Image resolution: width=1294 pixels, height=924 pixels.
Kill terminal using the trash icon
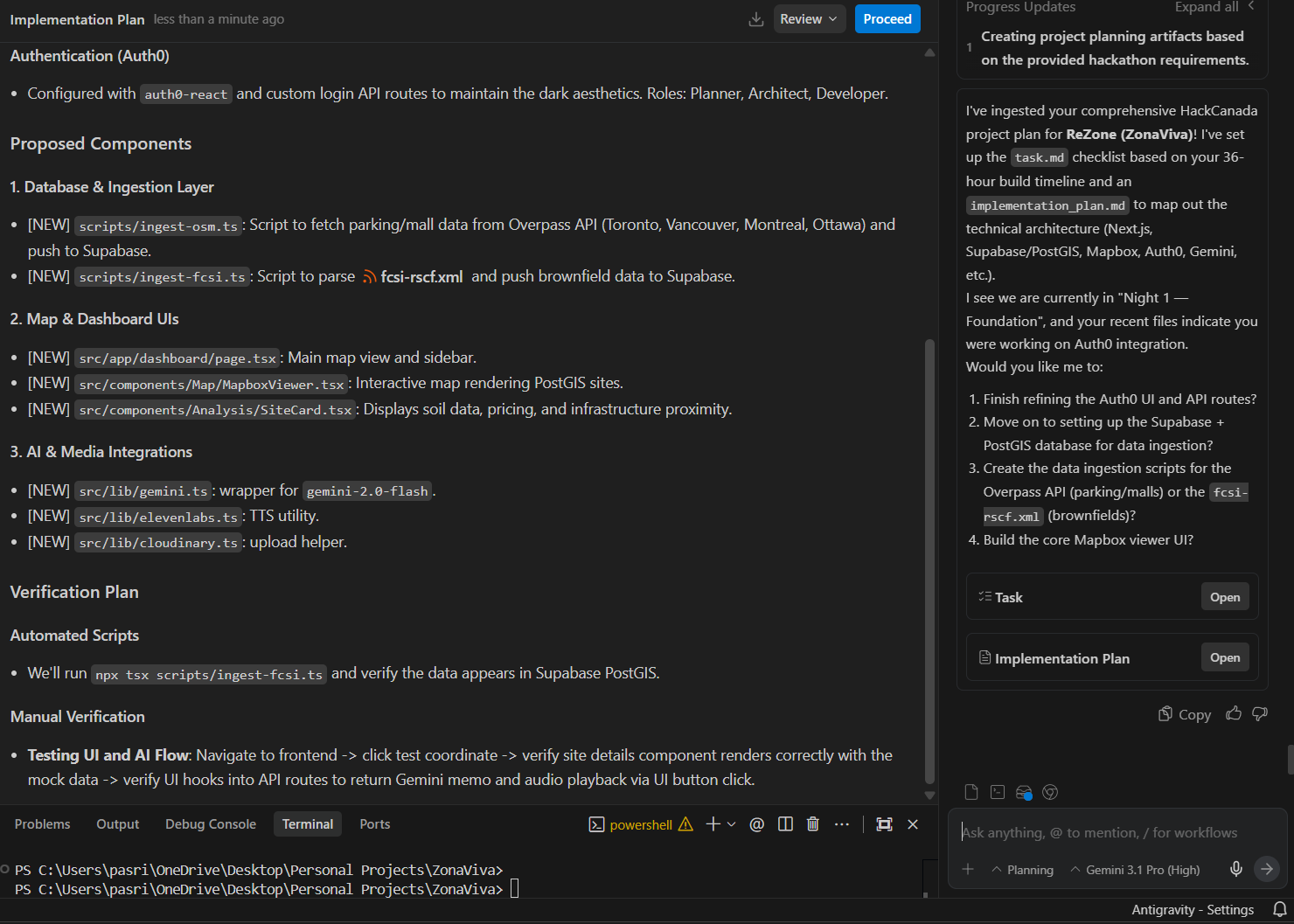pos(813,823)
